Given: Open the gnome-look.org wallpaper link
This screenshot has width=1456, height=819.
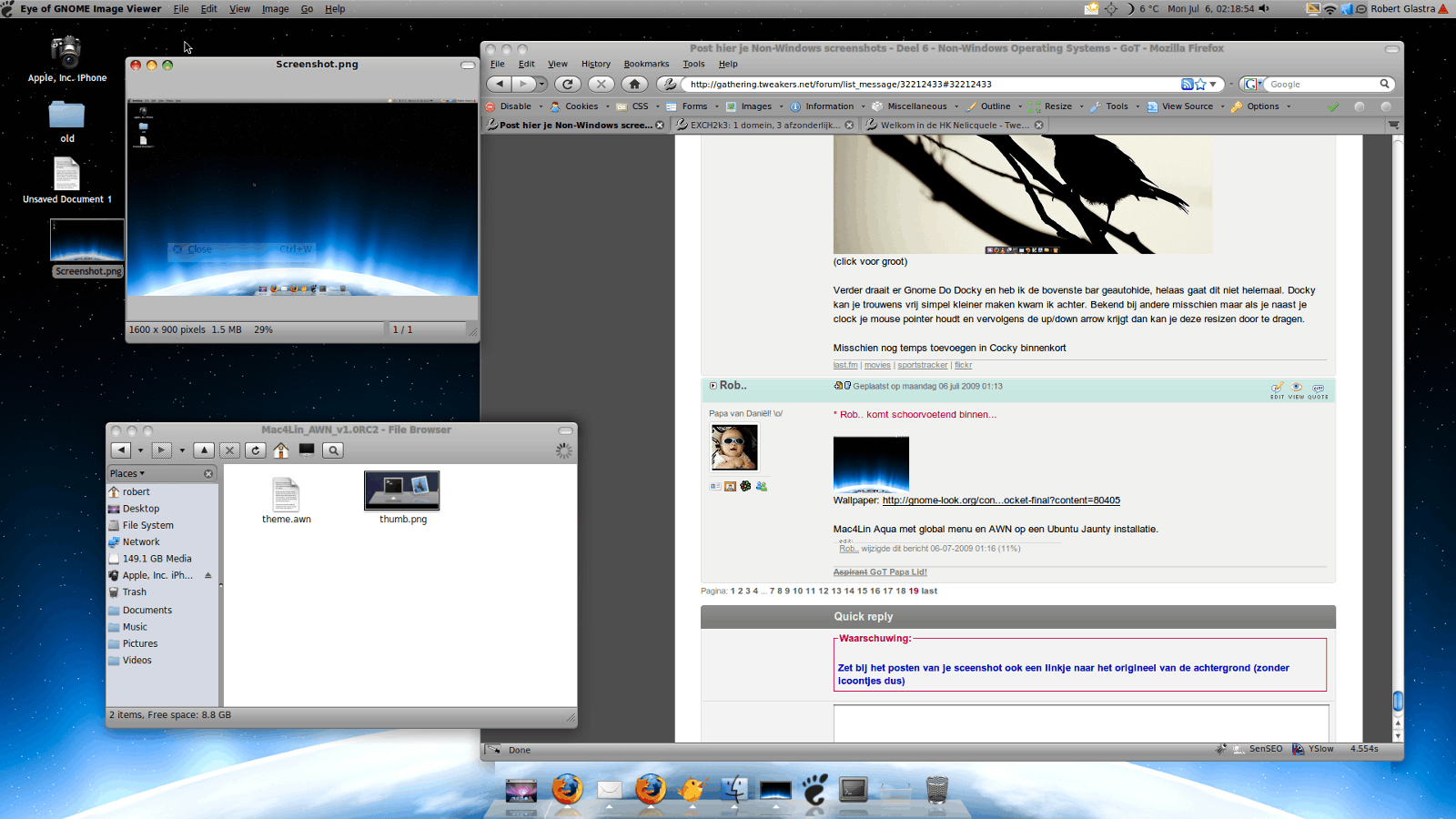Looking at the screenshot, I should coord(1001,500).
